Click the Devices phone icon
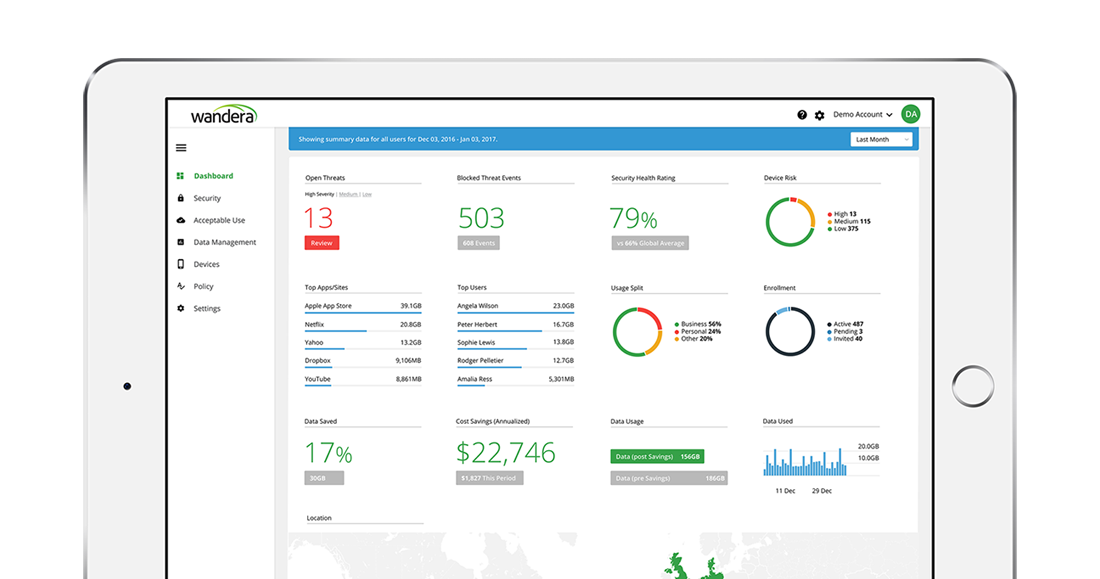Viewport: 1100px width, 579px height. click(x=180, y=264)
